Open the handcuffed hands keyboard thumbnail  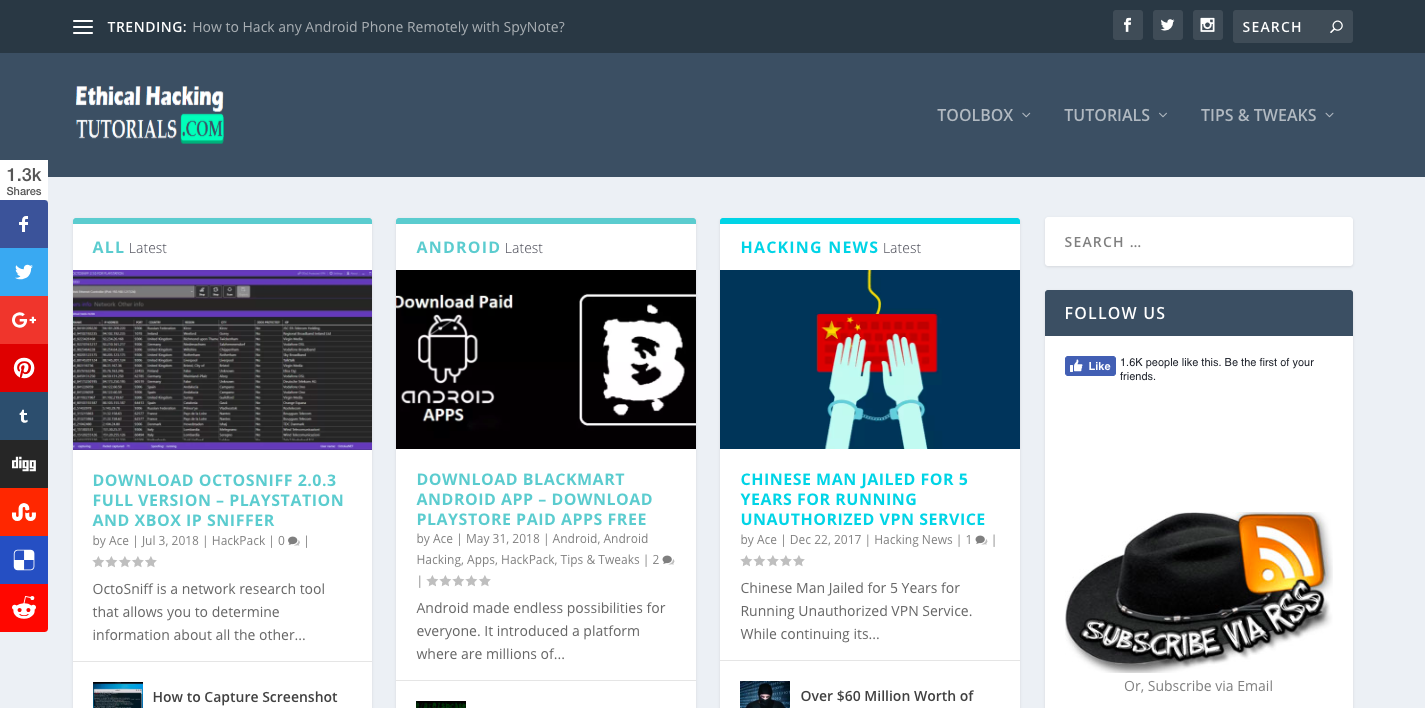click(870, 359)
